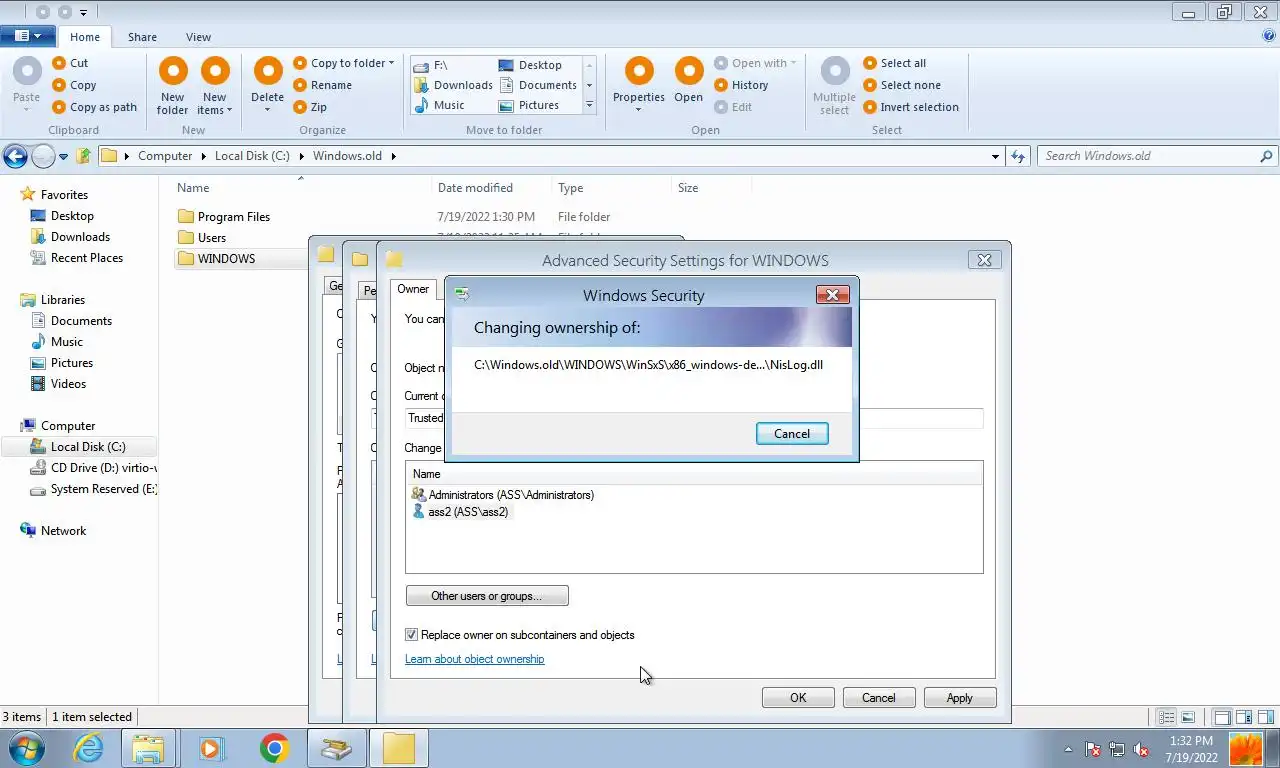The height and width of the screenshot is (768, 1280).
Task: Go up one folder level
Action: click(x=85, y=156)
